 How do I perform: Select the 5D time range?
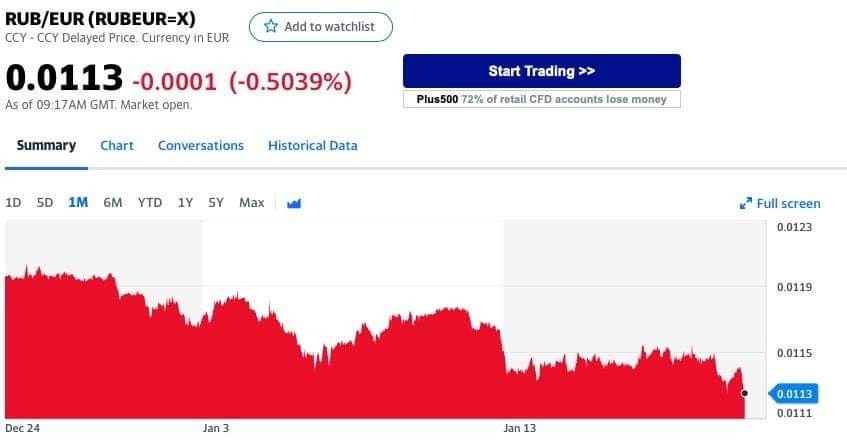45,203
